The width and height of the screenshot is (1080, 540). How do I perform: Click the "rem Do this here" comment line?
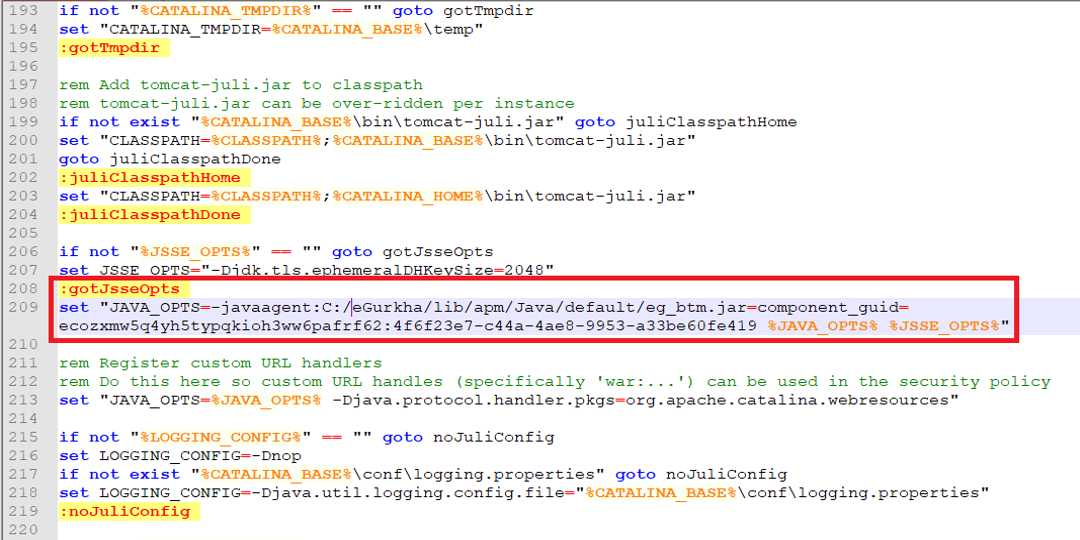555,382
